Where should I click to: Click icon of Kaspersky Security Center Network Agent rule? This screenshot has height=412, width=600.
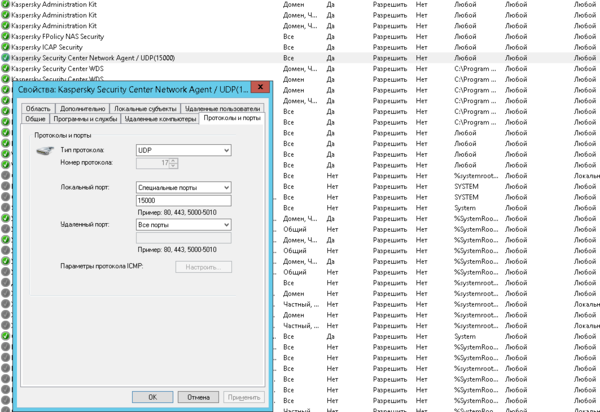[x=5, y=58]
